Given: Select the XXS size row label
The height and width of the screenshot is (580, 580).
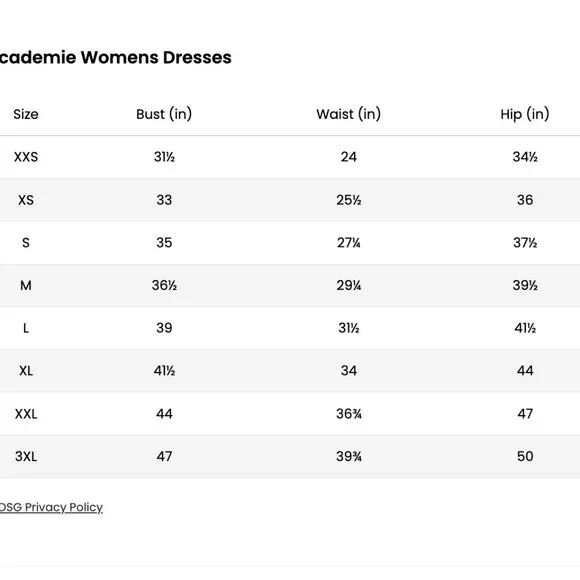Looking at the screenshot, I should click(26, 157).
